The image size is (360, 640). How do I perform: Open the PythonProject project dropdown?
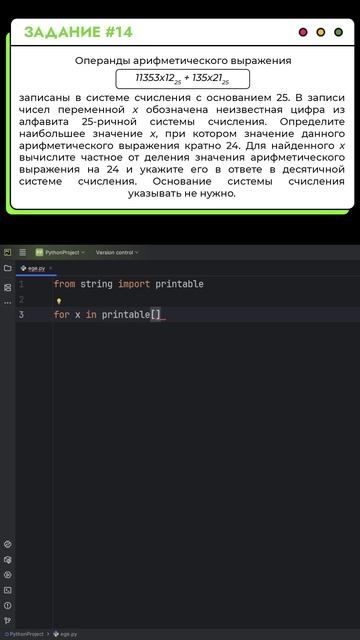click(60, 253)
